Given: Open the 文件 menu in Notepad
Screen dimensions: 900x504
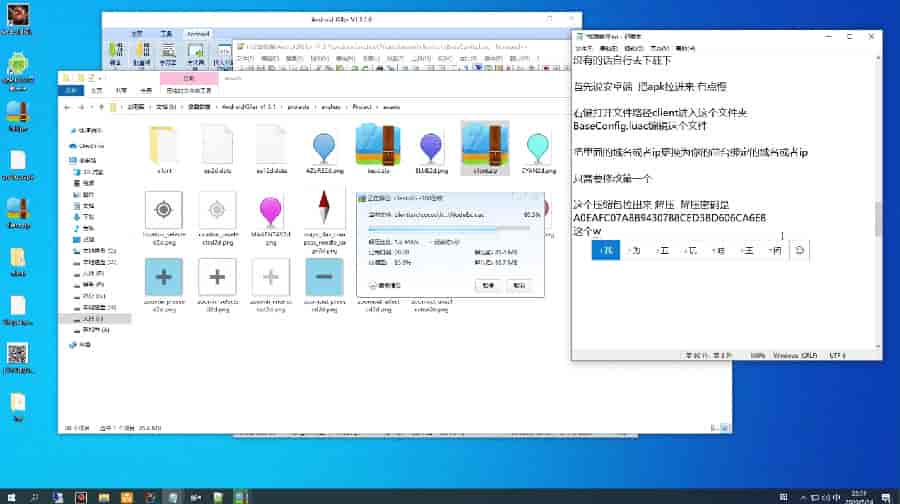Looking at the screenshot, I should pos(582,47).
